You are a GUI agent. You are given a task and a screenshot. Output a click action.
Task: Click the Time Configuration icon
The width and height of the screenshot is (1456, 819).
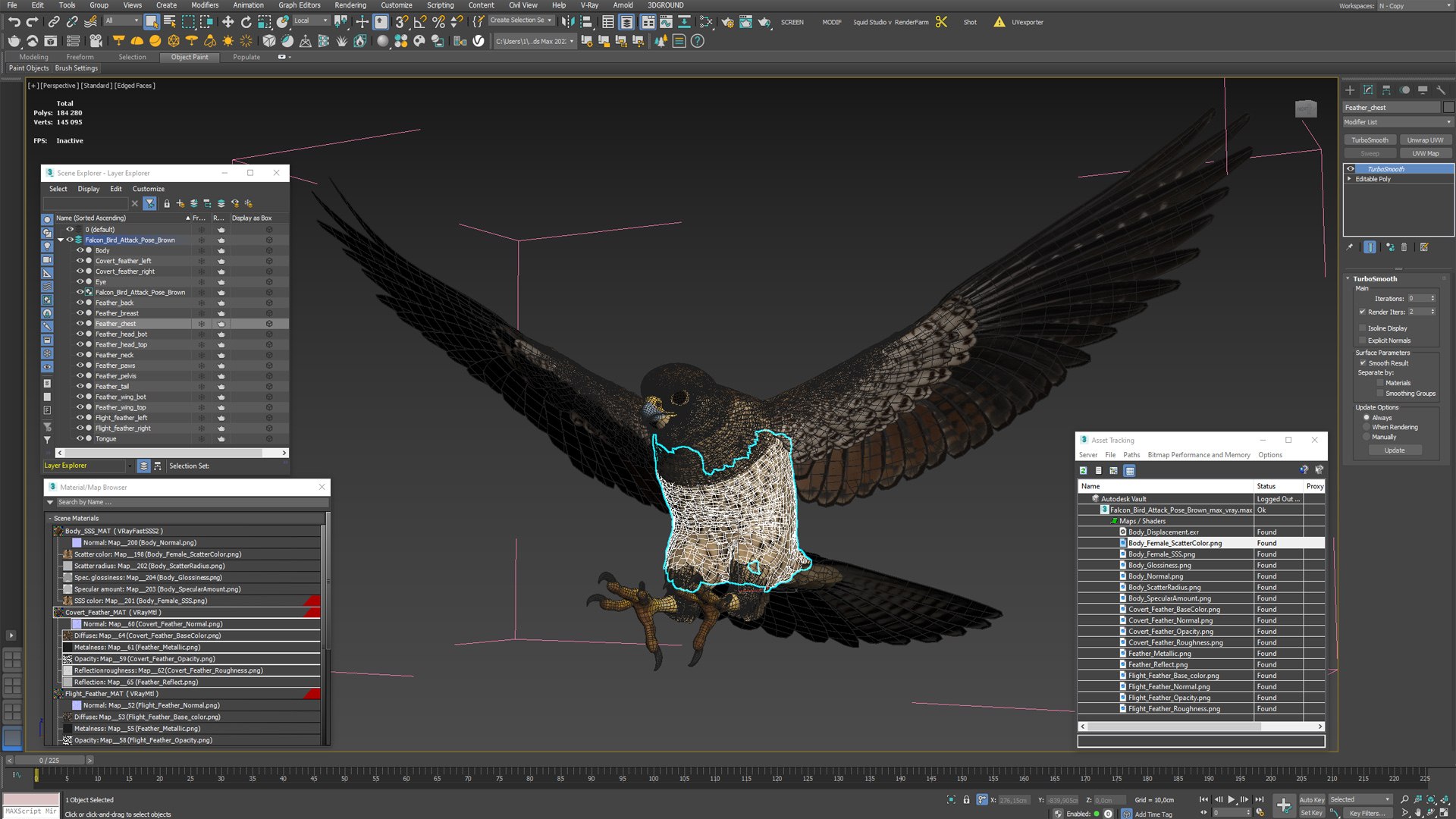coord(1260,812)
